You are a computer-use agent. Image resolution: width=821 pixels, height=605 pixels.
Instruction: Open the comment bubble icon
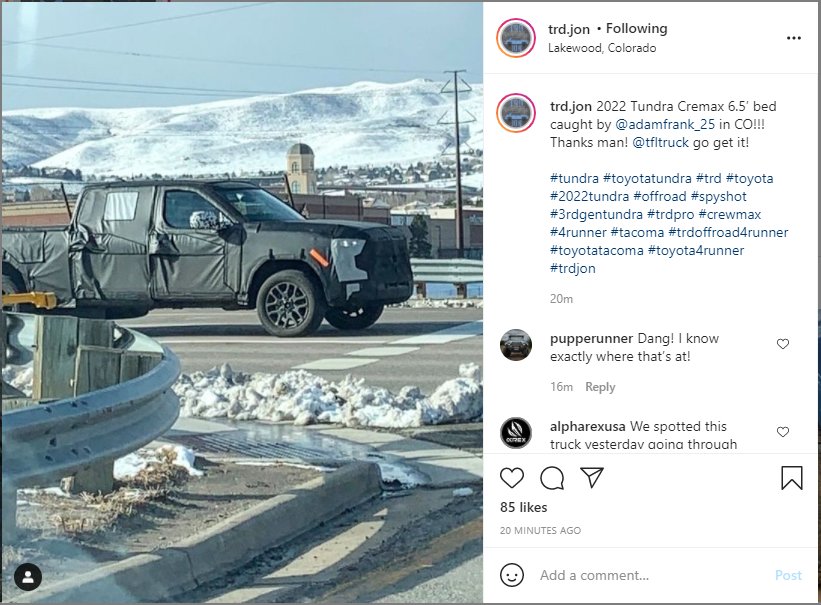click(x=552, y=478)
